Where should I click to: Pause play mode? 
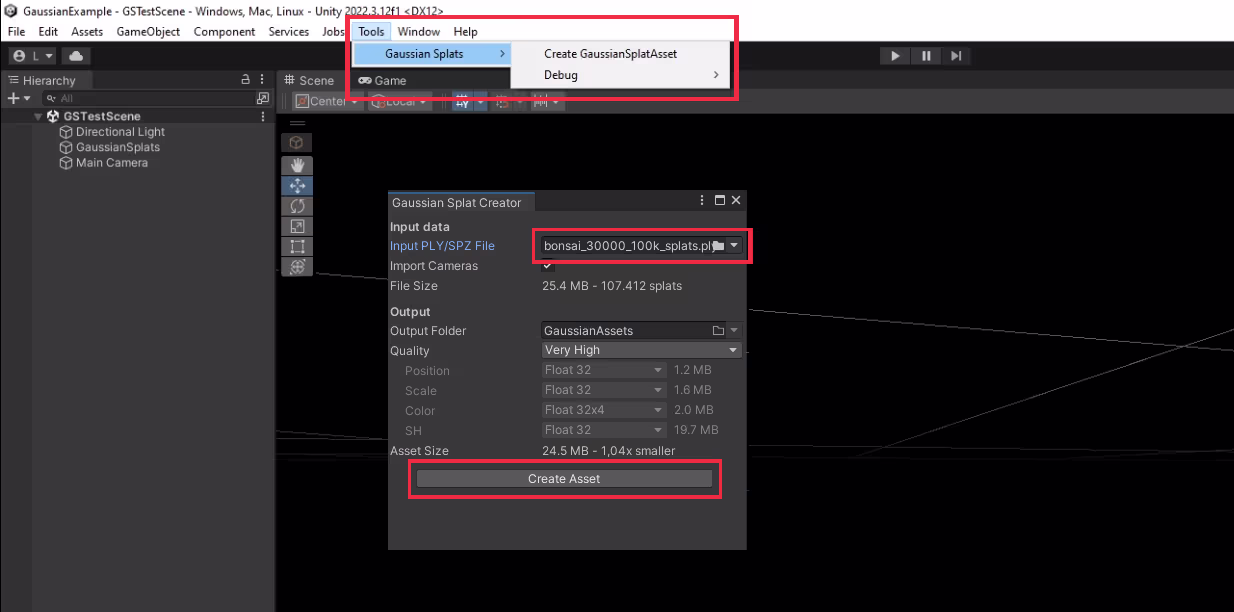point(927,55)
